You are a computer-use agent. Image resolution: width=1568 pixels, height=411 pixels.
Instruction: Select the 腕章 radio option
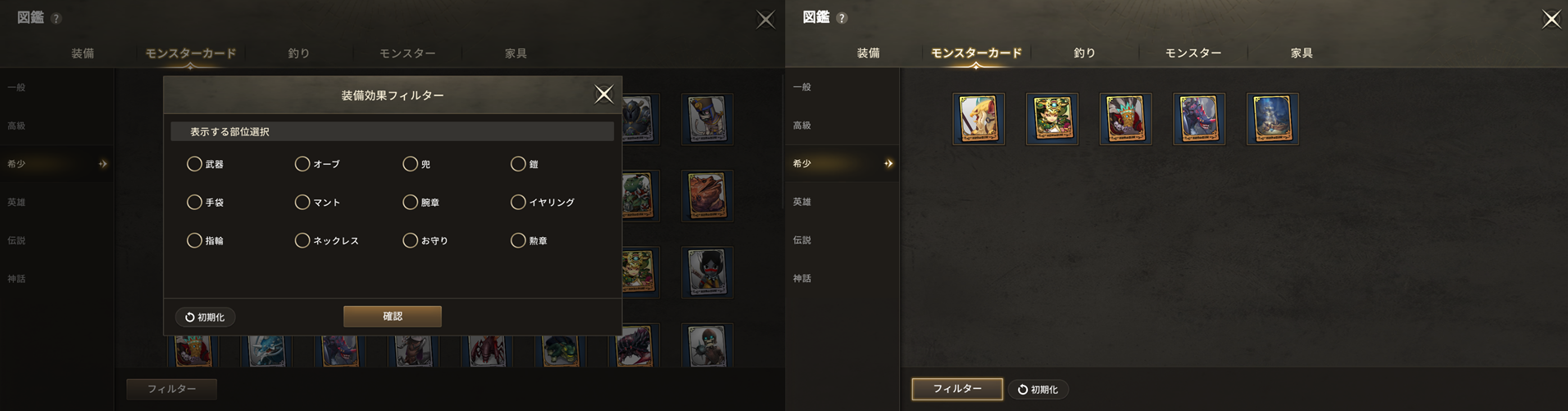421,202
